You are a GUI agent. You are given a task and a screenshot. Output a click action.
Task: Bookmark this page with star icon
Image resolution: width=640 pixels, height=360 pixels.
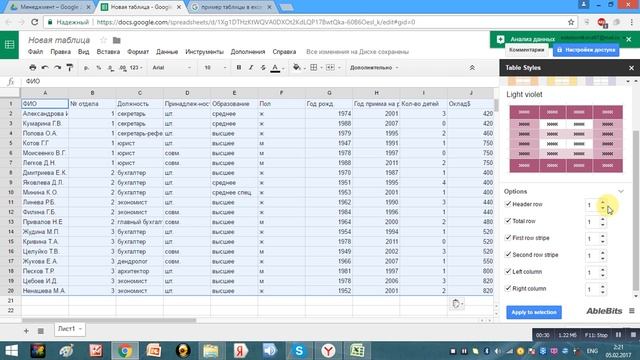tap(571, 22)
